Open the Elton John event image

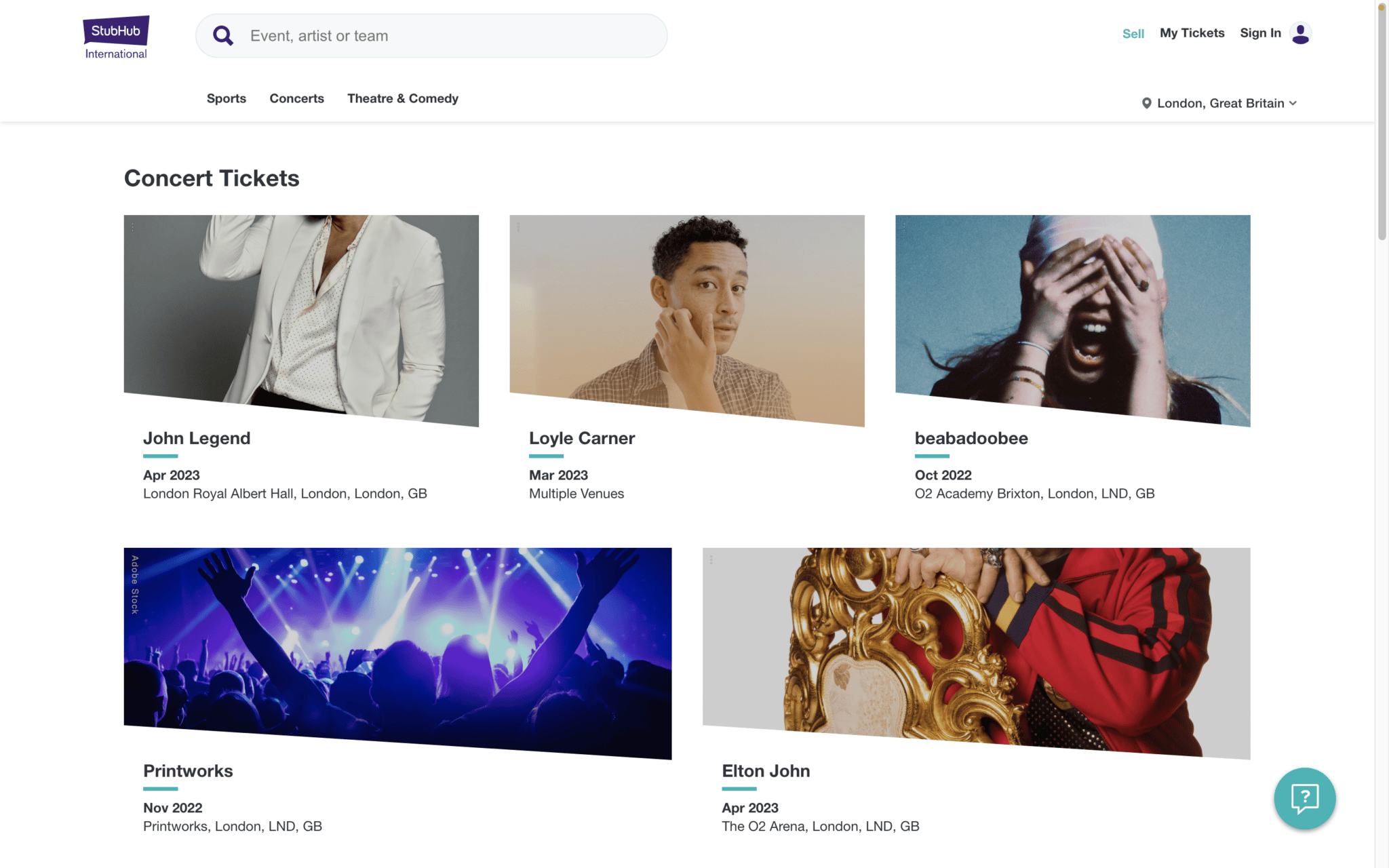977,653
